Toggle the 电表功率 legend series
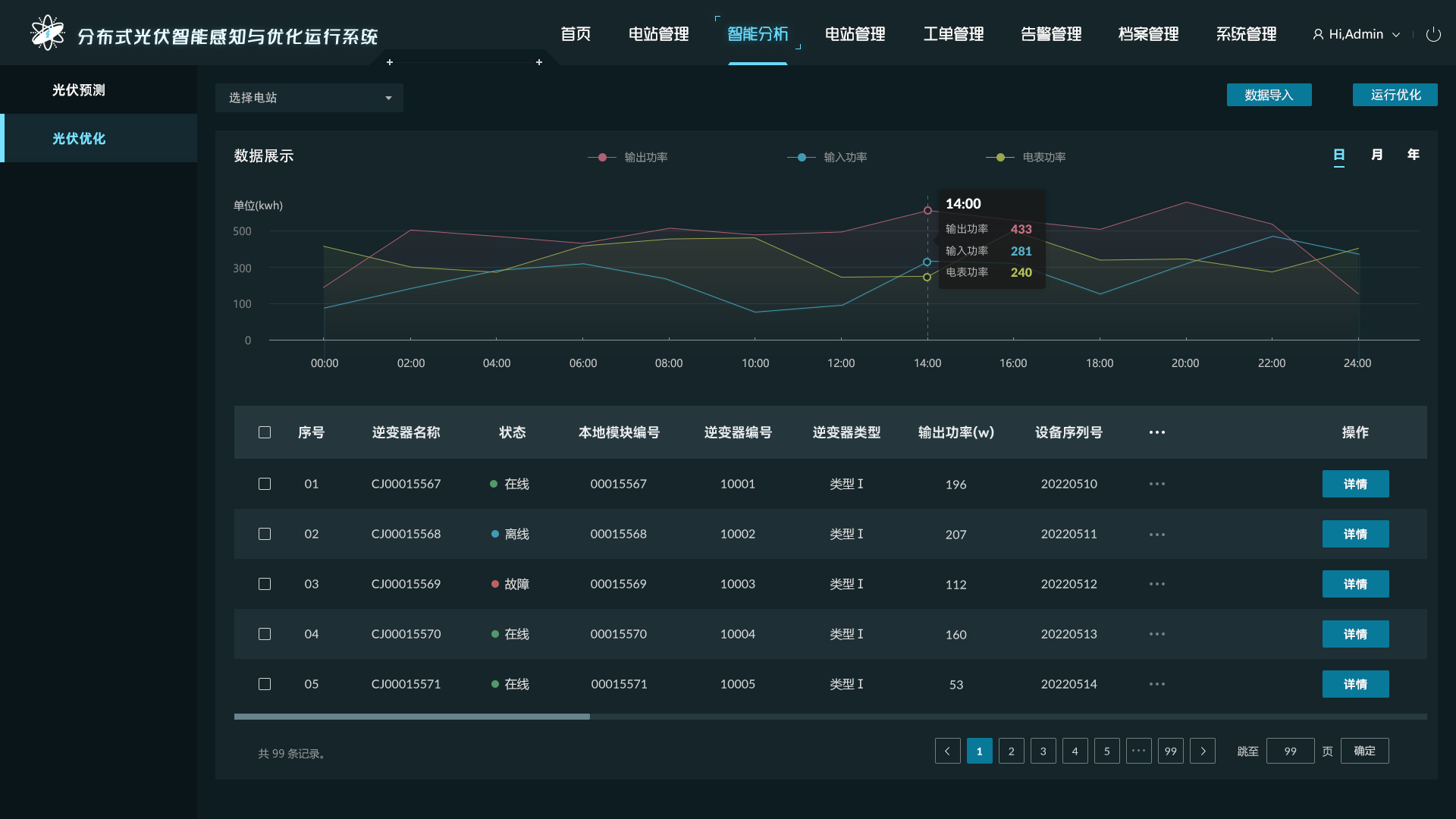 click(1026, 157)
